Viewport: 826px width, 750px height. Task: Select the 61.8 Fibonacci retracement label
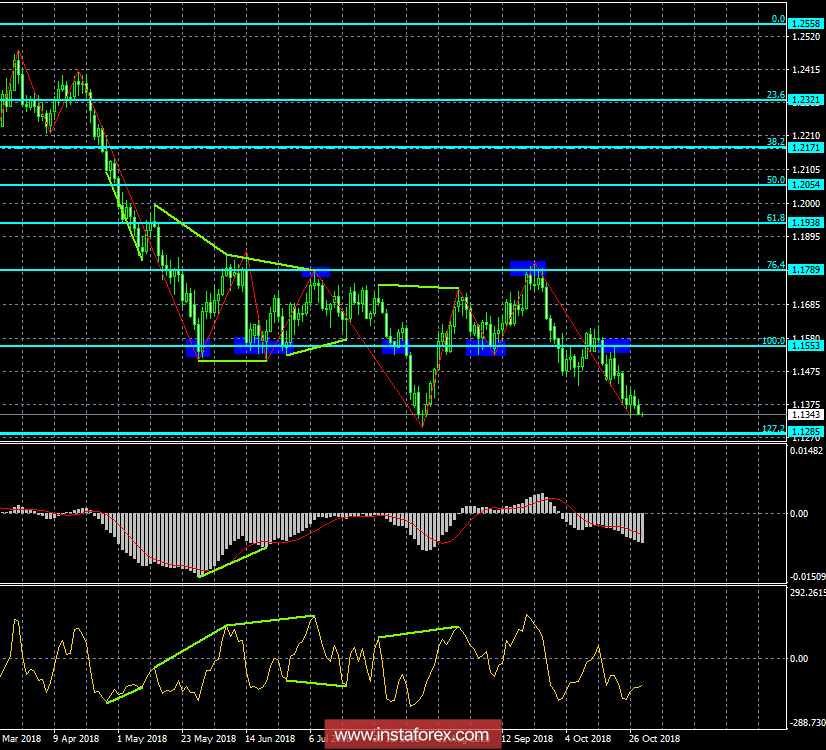(775, 217)
